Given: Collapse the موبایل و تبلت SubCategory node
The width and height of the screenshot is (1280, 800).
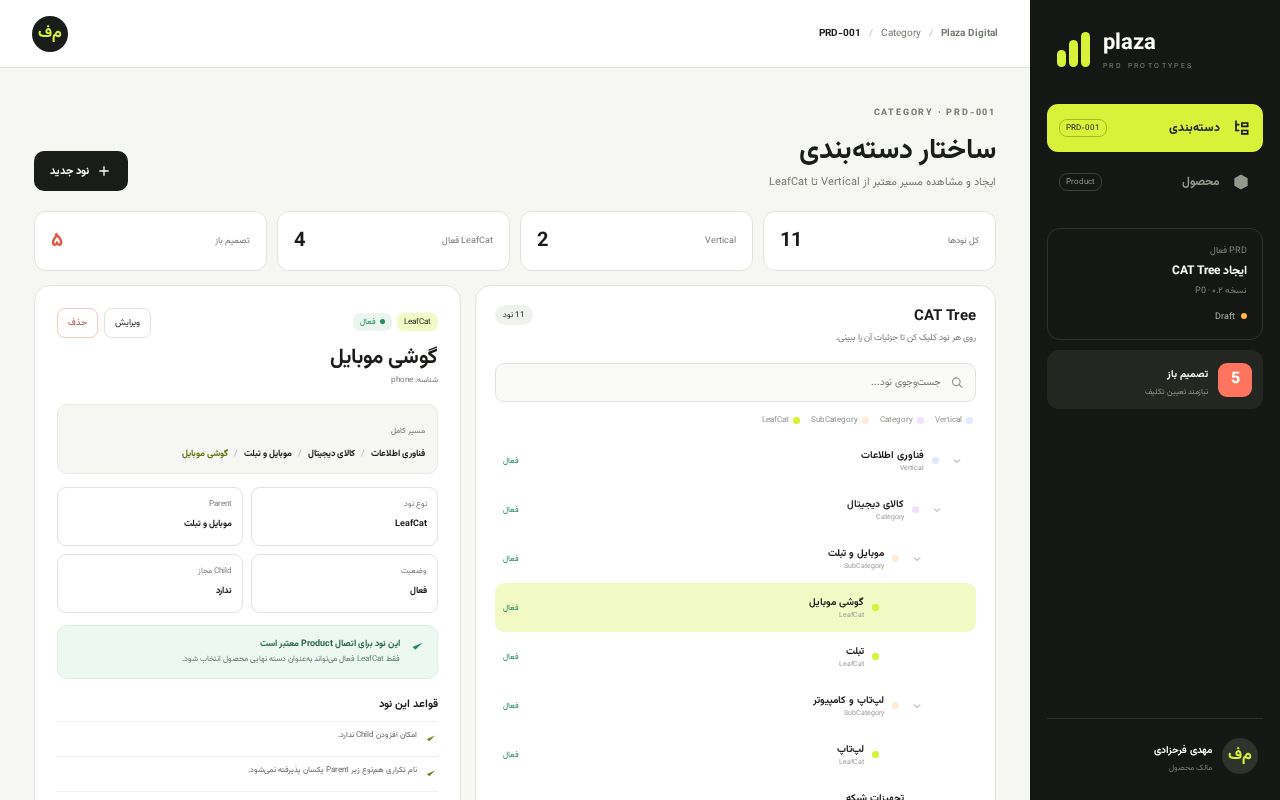Looking at the screenshot, I should [917, 559].
